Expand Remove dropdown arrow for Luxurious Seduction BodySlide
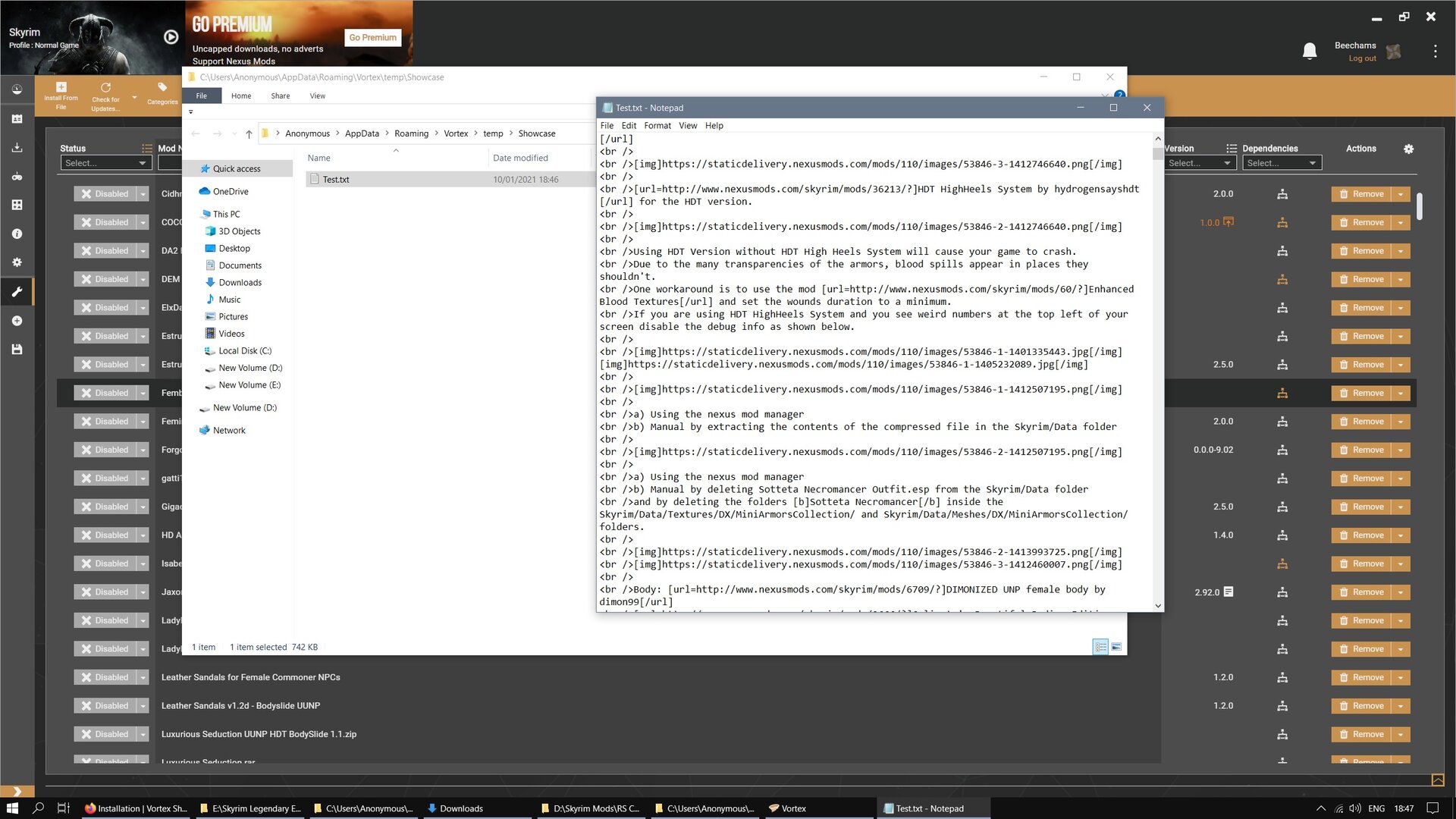The image size is (1456, 819). point(1401,734)
